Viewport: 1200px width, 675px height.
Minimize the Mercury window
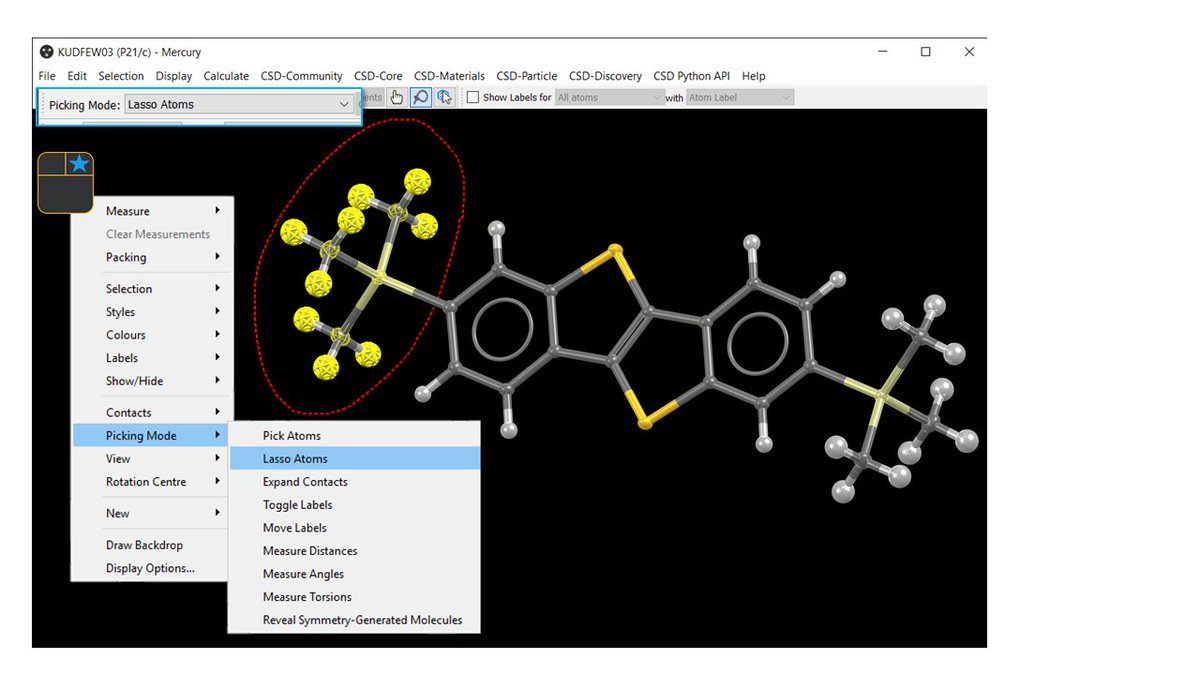[x=883, y=52]
